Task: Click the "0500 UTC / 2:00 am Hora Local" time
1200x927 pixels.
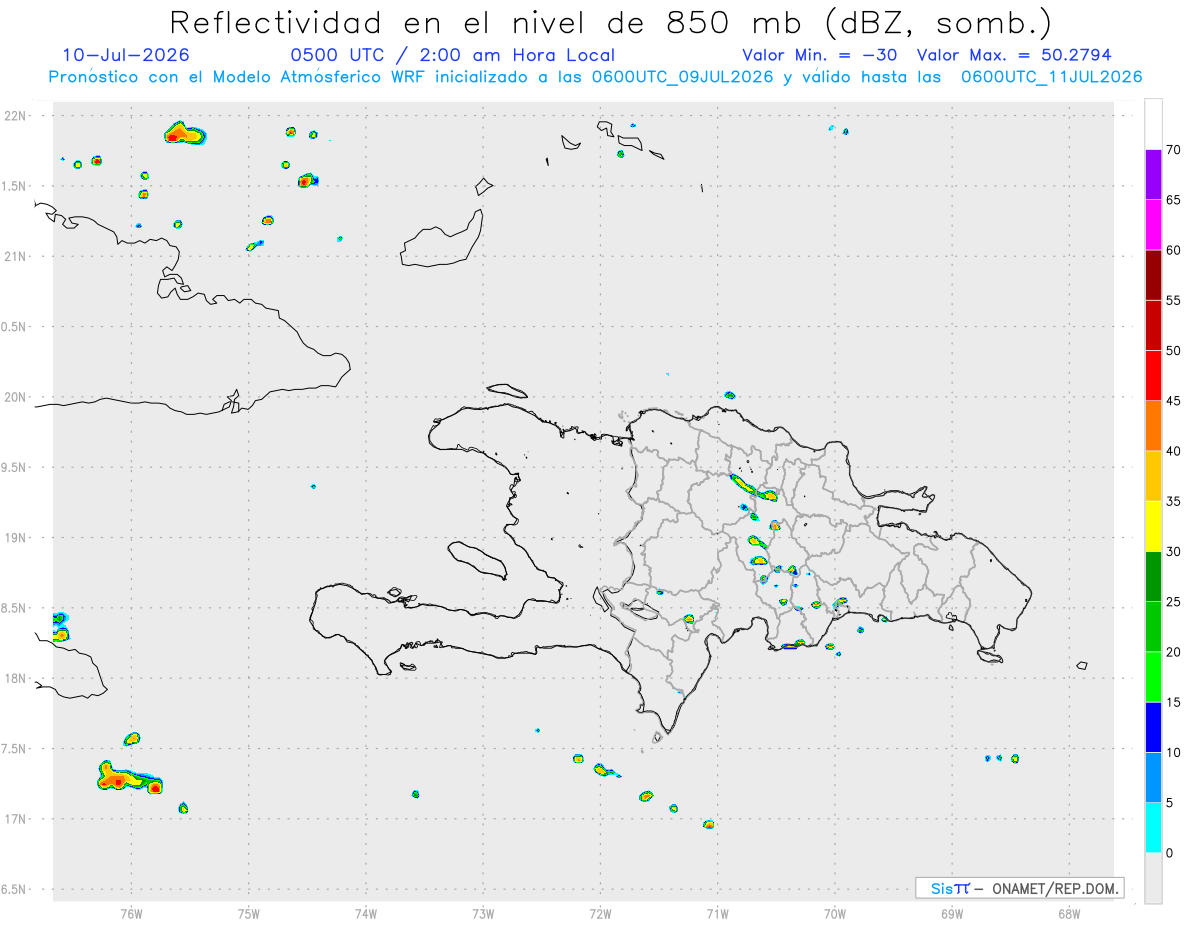Action: (452, 55)
